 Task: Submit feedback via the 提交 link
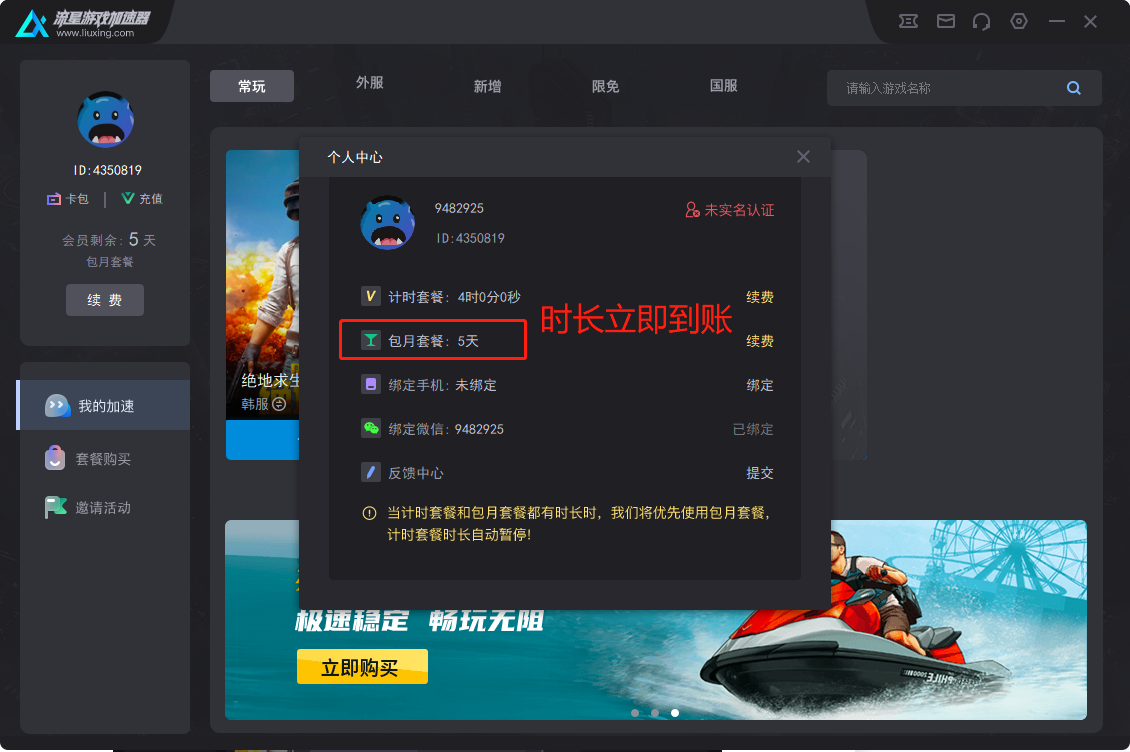760,473
